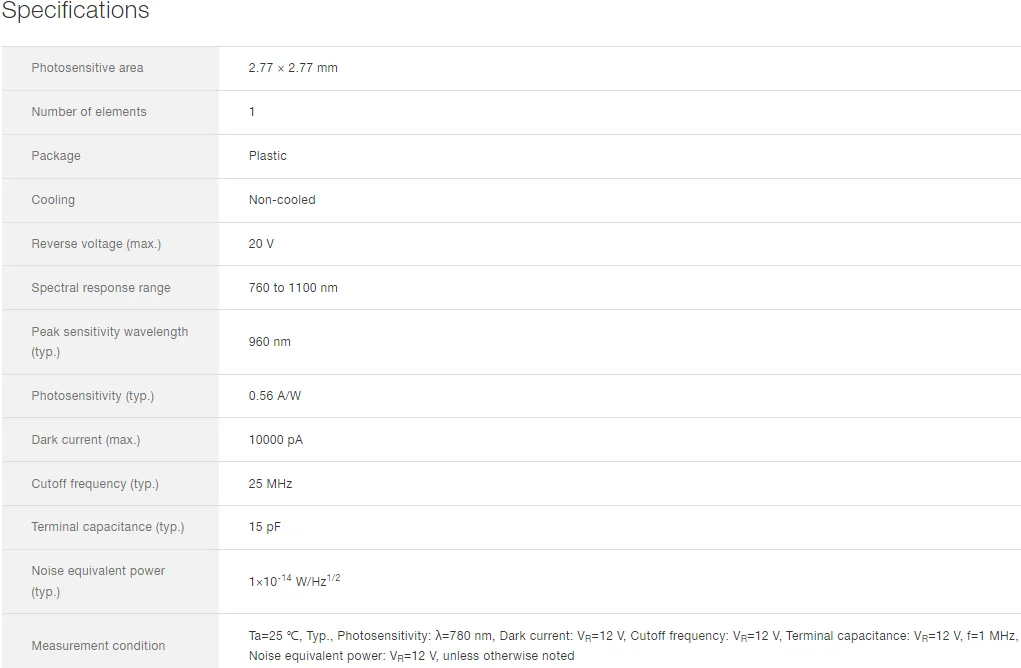Click the Noise equivalent power label
Screen dimensions: 1021x668
pyautogui.click(x=98, y=571)
